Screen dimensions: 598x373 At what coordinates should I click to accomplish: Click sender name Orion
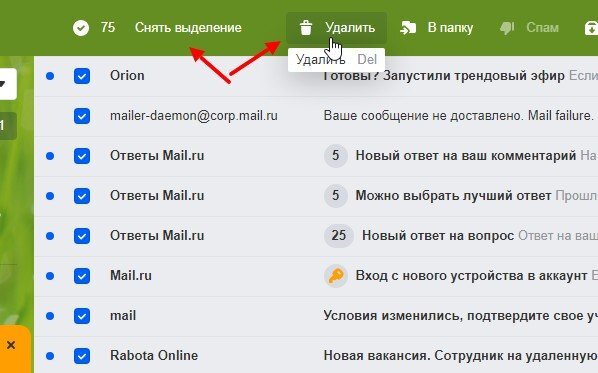(127, 76)
